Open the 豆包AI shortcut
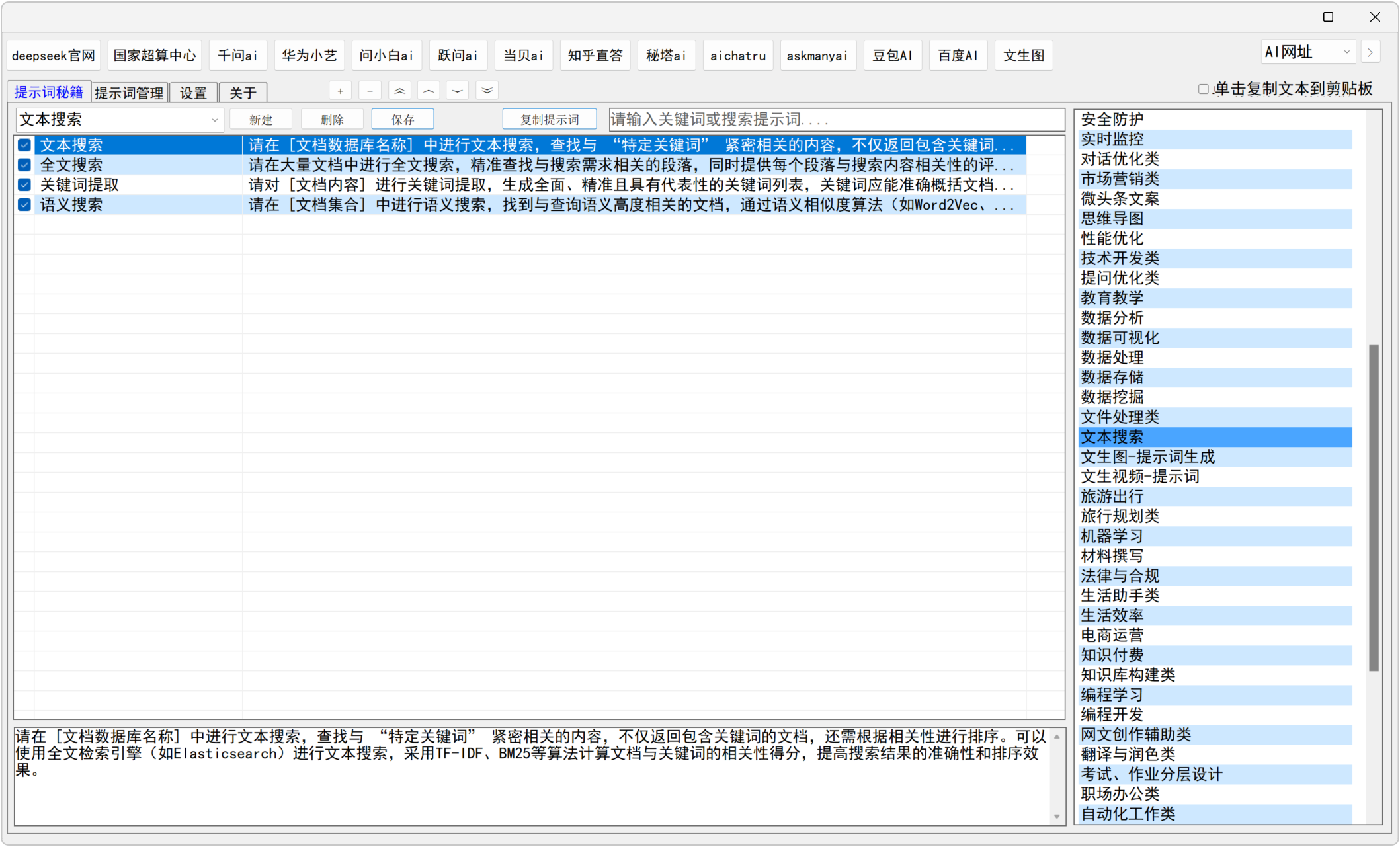Viewport: 1400px width, 847px height. (893, 56)
